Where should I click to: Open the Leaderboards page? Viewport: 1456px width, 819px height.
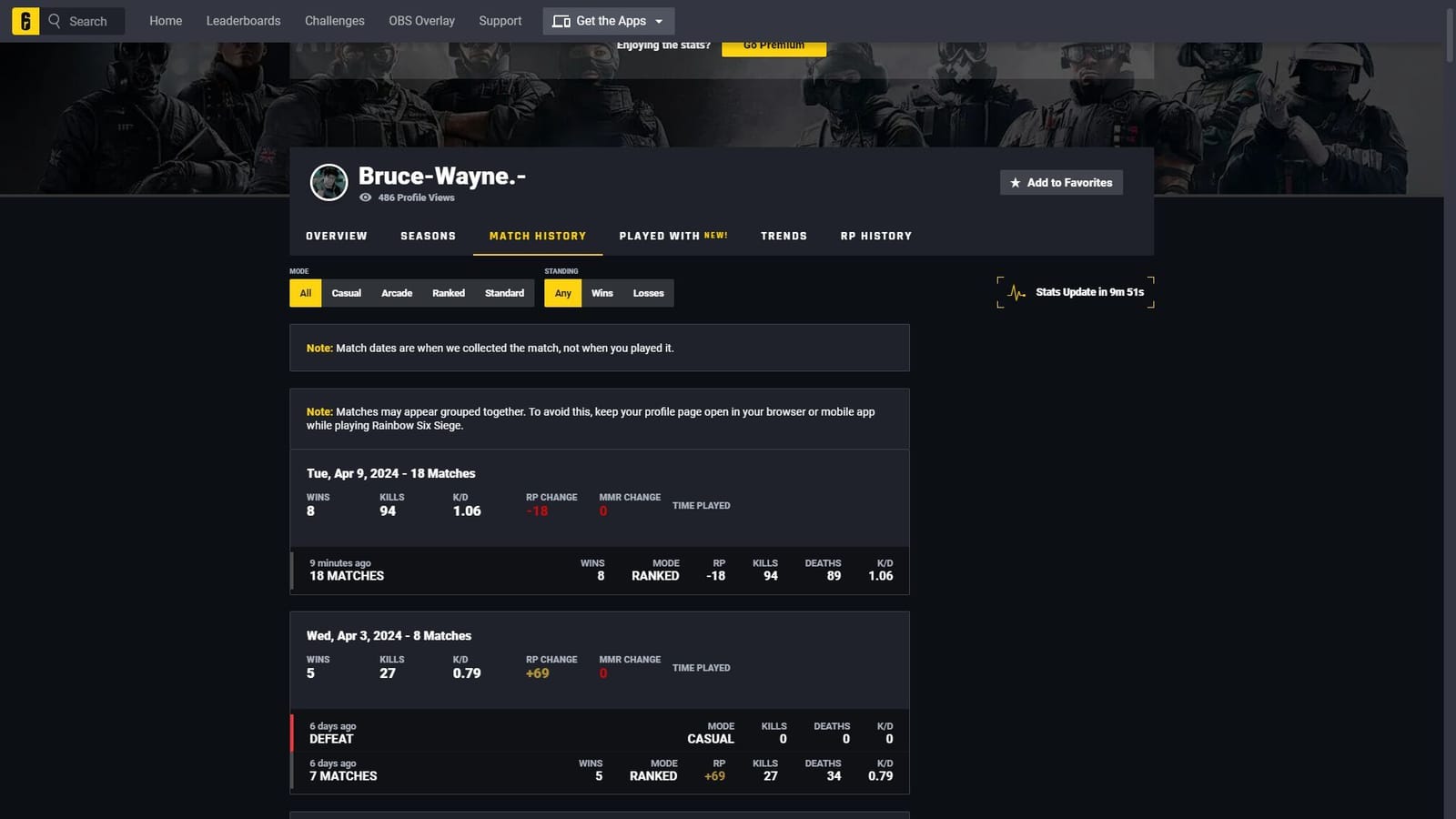click(243, 20)
